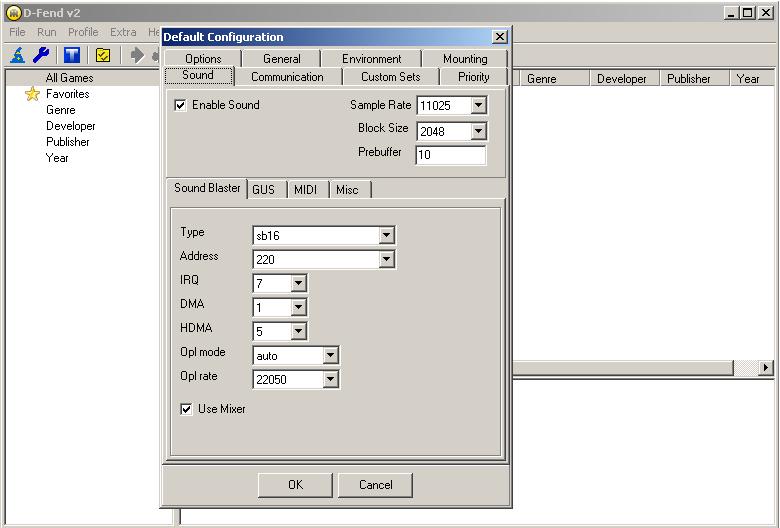
Task: Switch to the Mounting tab
Action: 465,59
